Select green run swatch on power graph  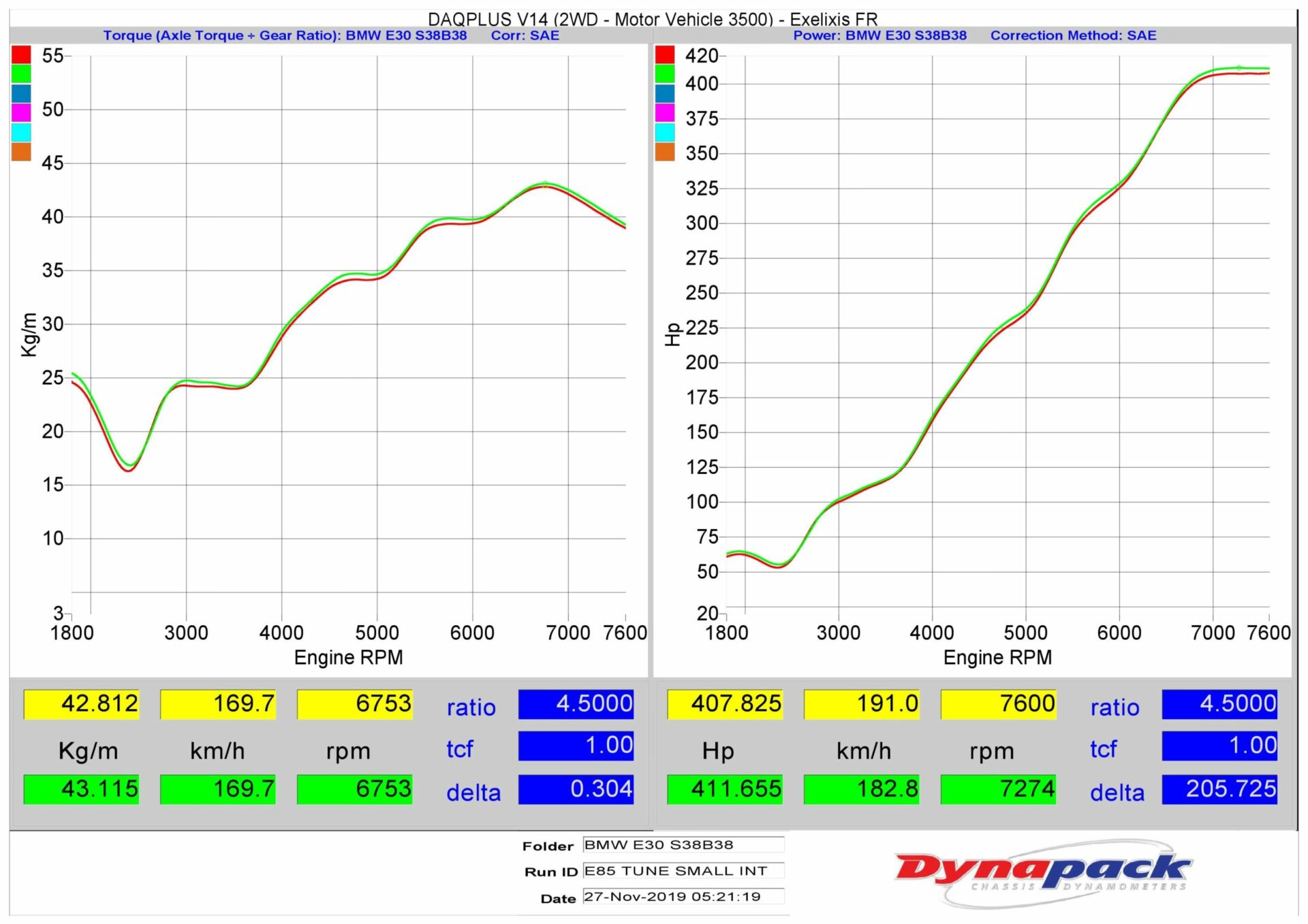pyautogui.click(x=664, y=74)
